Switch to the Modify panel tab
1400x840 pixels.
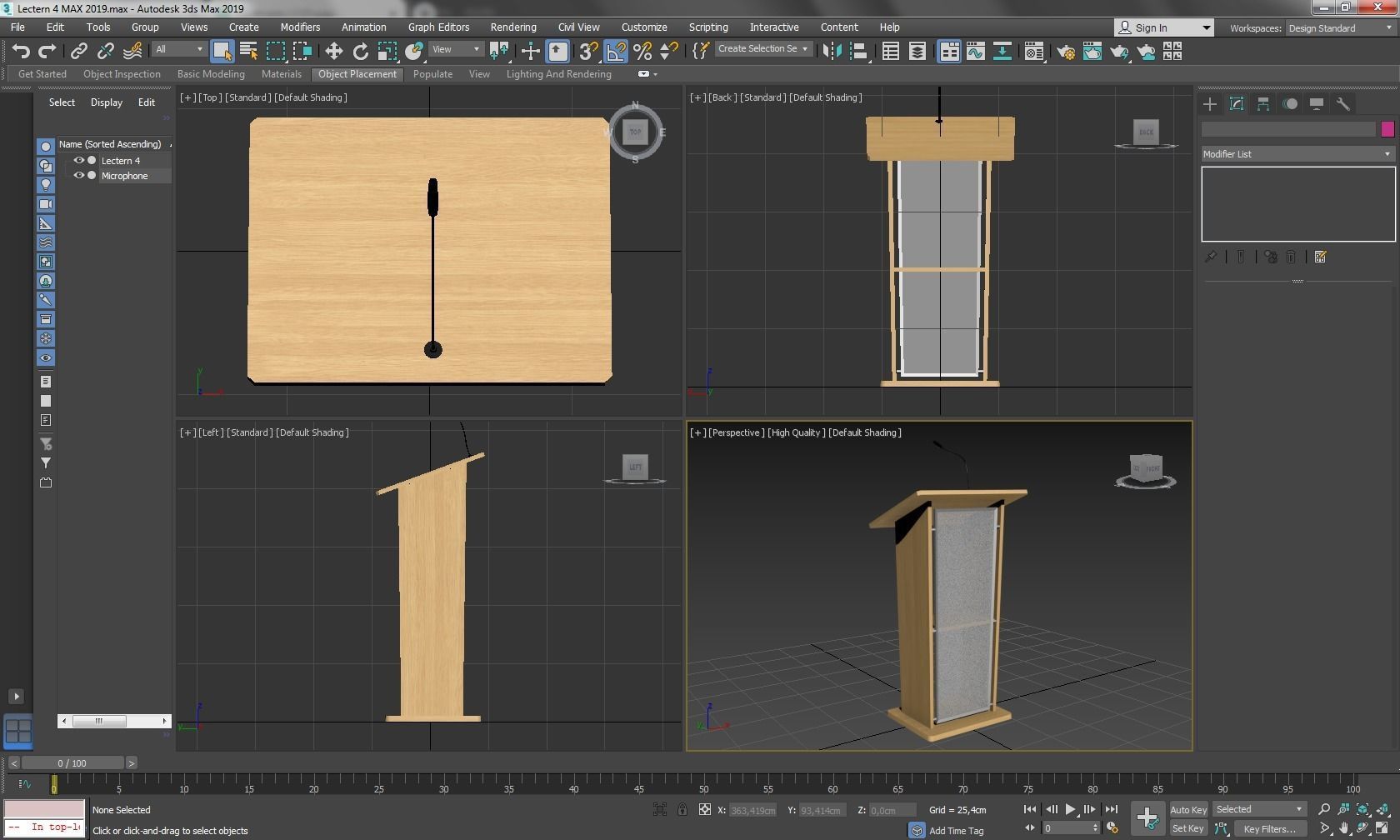point(1237,104)
